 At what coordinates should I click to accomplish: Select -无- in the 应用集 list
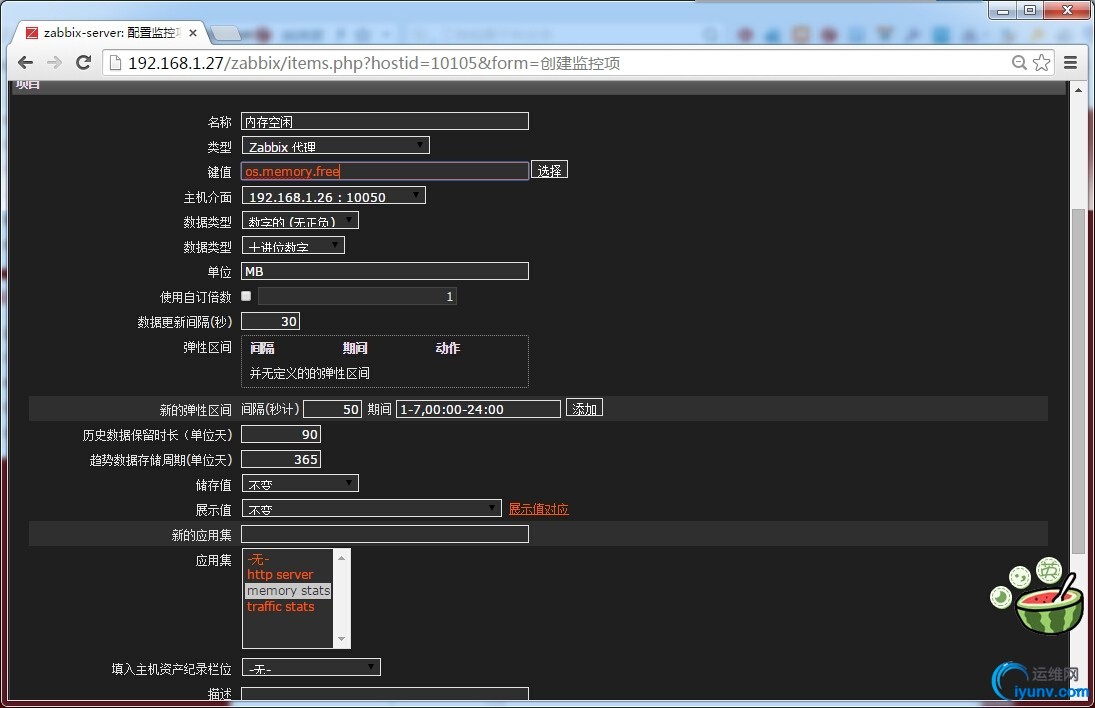coord(288,559)
